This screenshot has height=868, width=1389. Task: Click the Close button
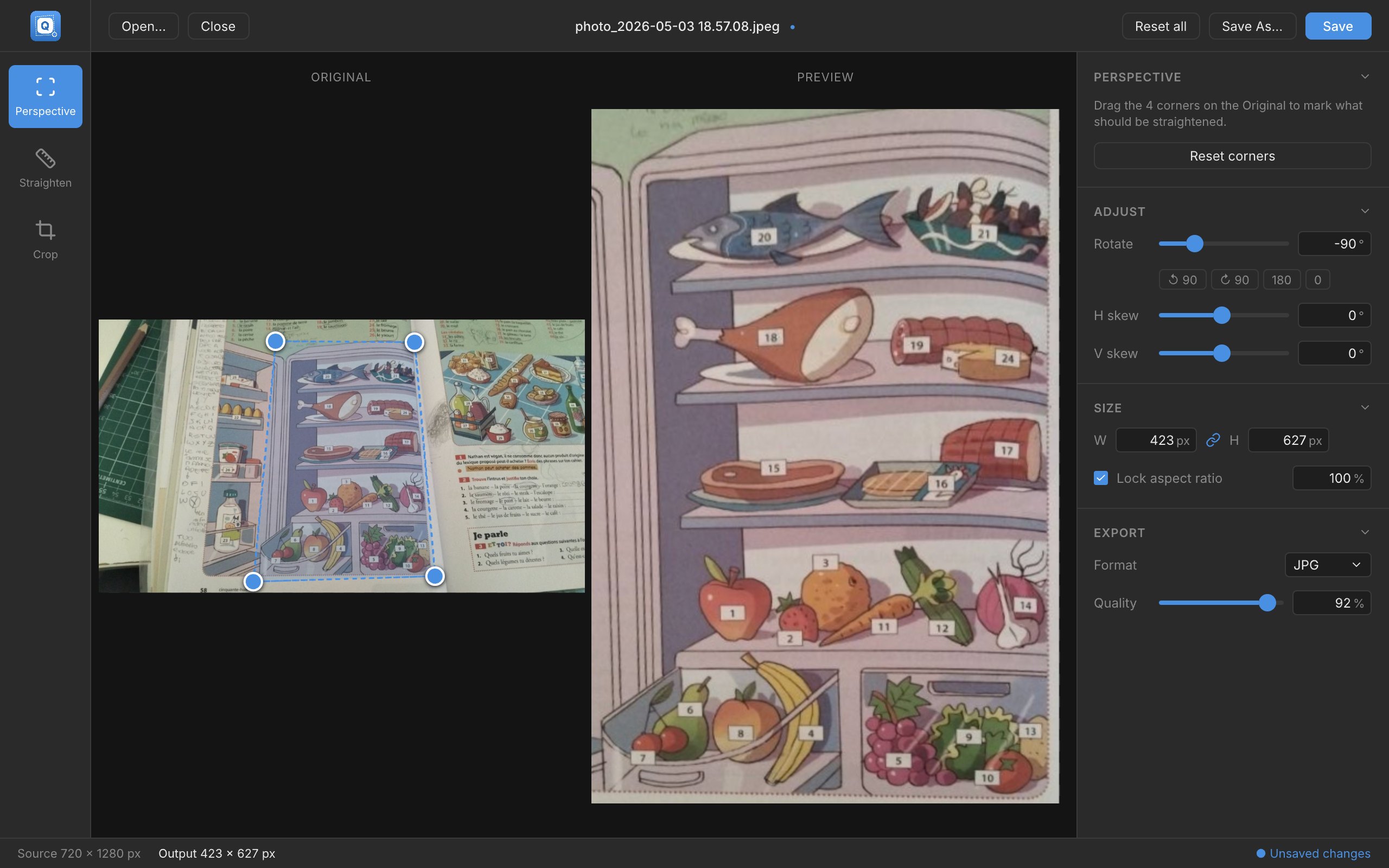[218, 27]
